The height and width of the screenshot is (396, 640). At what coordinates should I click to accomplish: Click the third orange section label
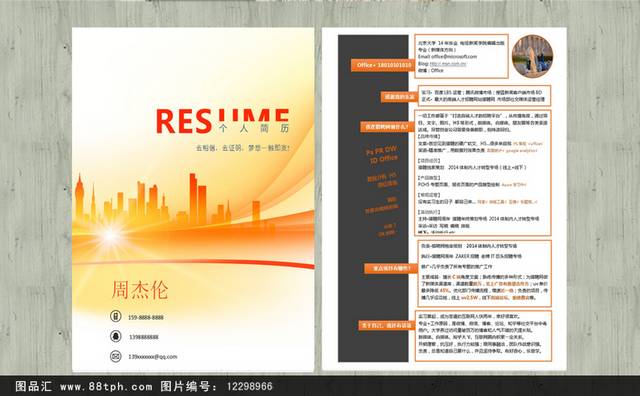386,127
